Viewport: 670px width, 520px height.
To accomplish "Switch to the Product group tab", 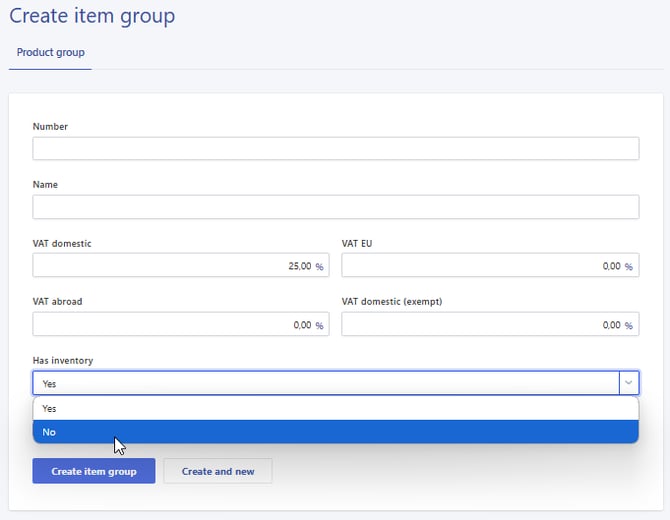I will (50, 52).
